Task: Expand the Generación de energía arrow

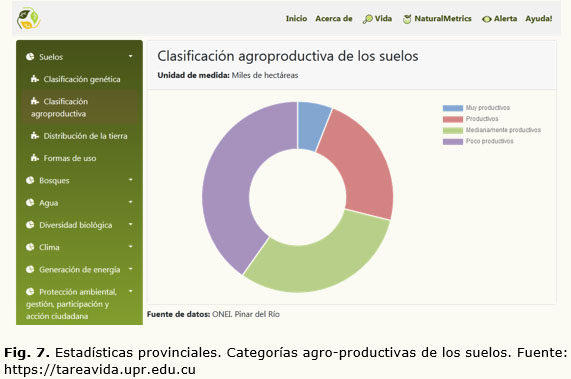Action: 130,269
